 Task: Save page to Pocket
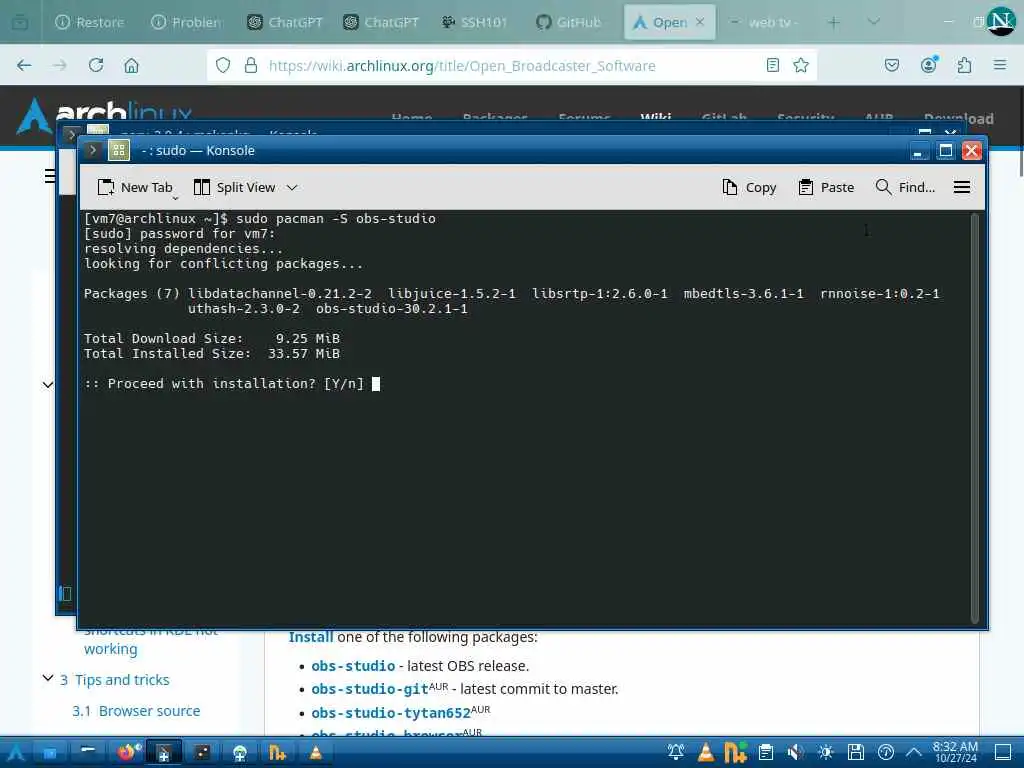891,65
